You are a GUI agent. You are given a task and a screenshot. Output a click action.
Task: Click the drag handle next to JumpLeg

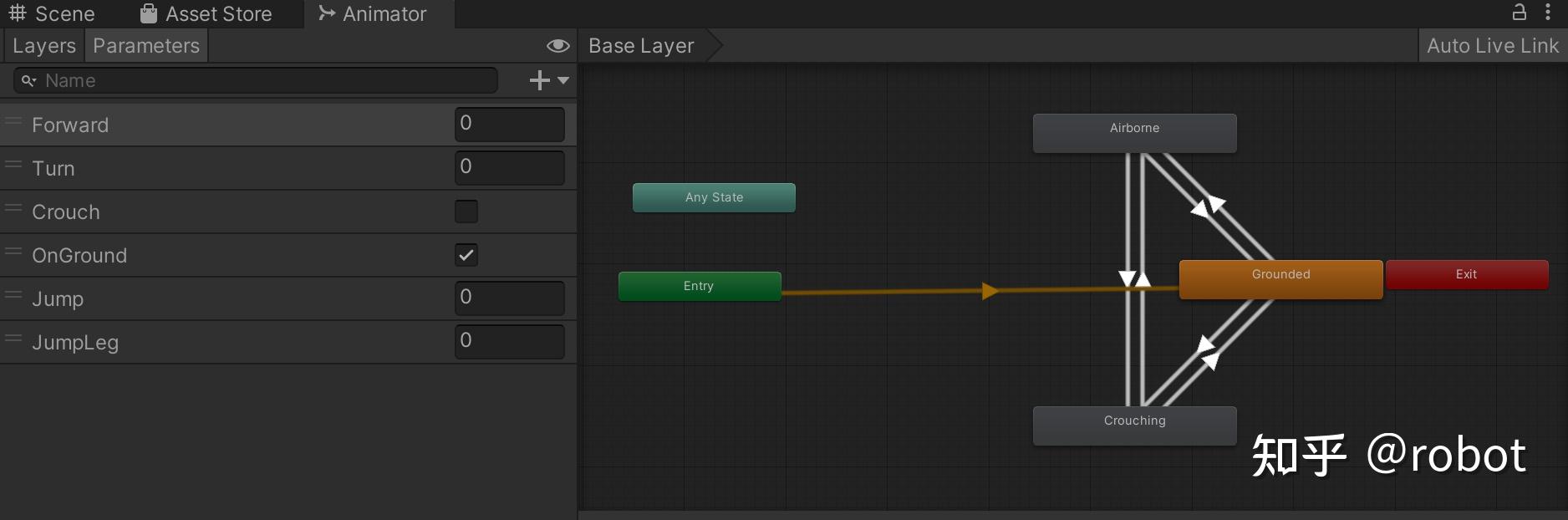pos(13,339)
